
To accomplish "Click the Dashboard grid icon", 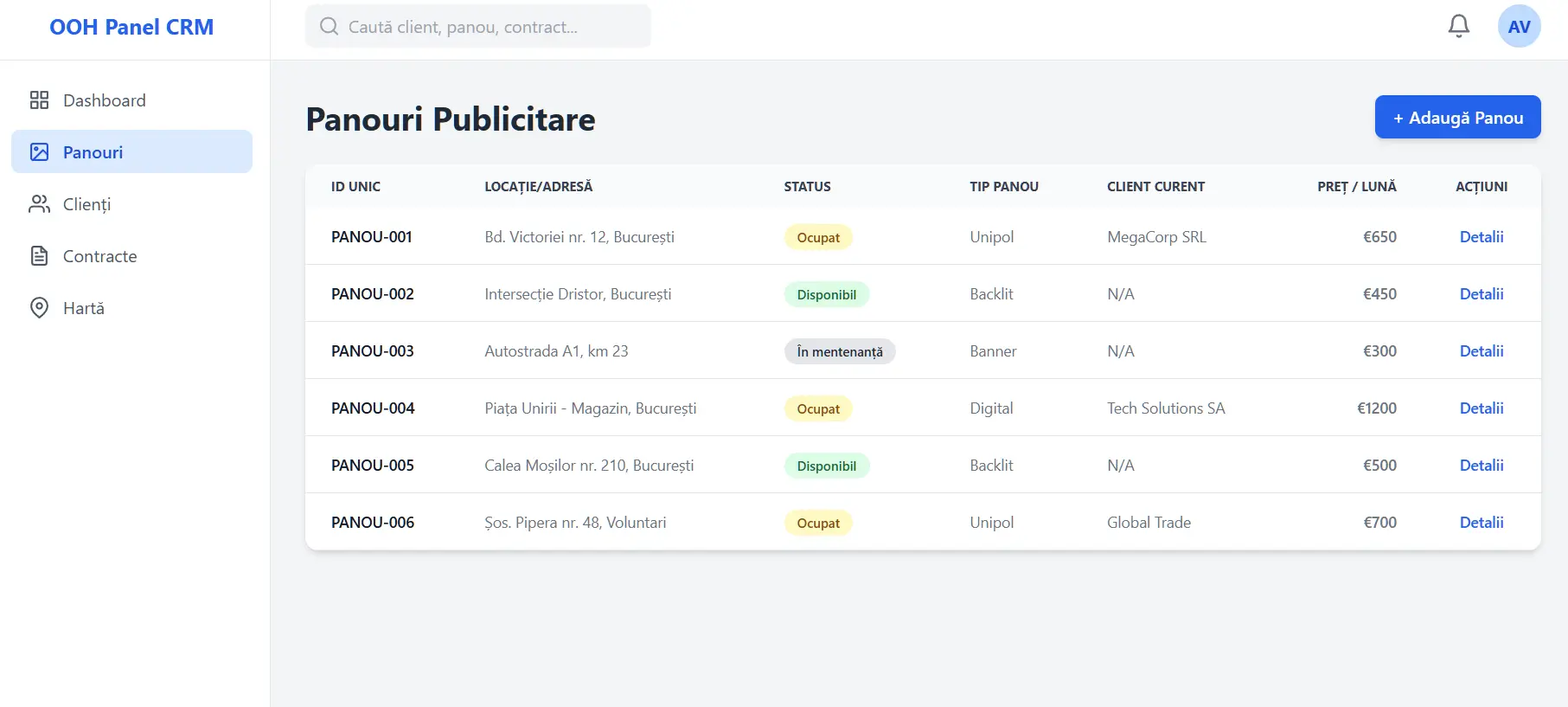I will tap(39, 100).
